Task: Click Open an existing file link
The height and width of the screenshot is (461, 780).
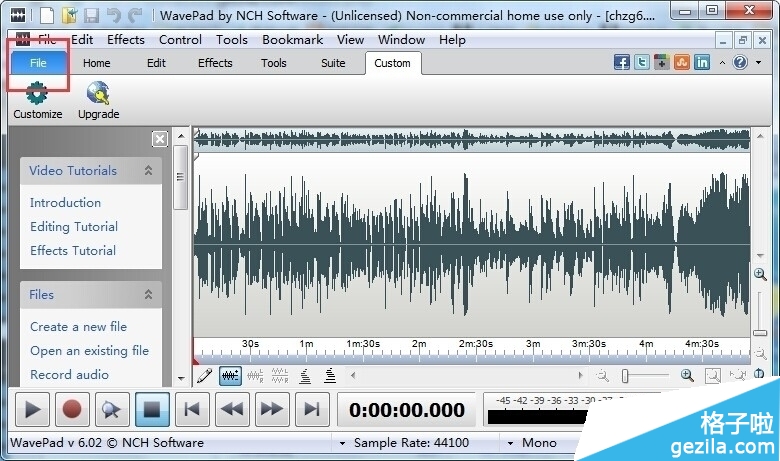Action: click(x=89, y=351)
